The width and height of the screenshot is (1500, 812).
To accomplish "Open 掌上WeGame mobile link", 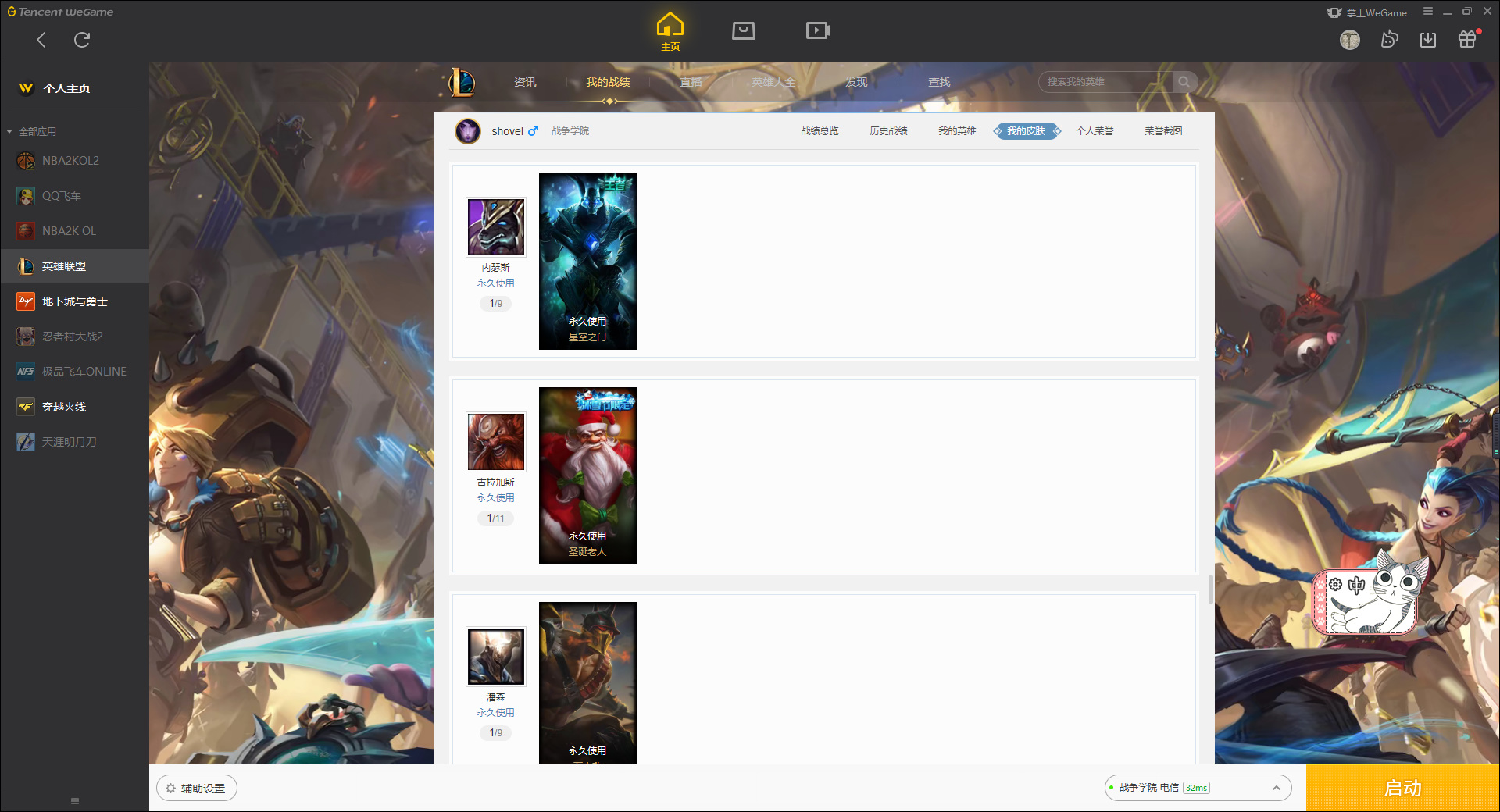I will (1366, 12).
